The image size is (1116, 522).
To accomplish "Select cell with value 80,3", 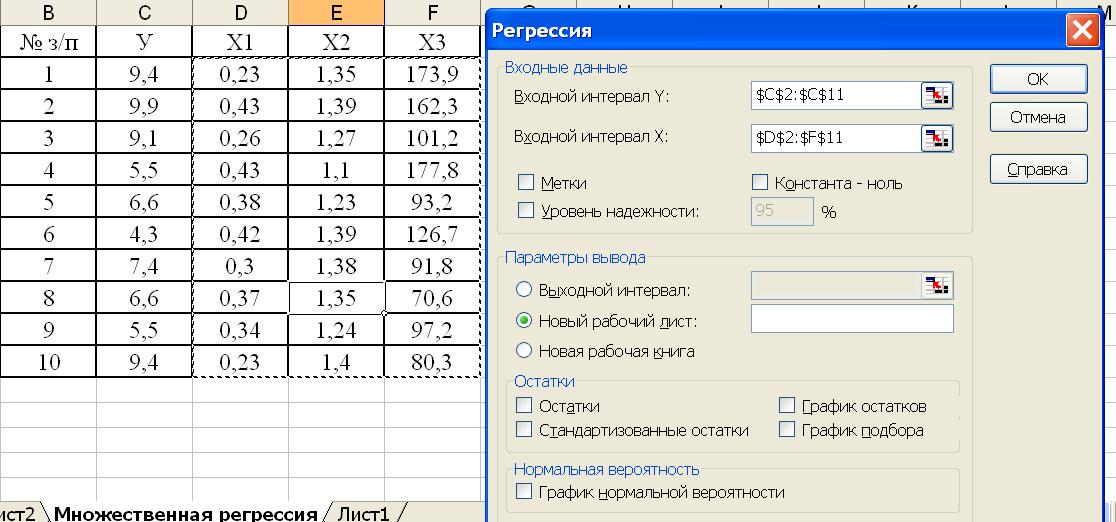I will [432, 362].
